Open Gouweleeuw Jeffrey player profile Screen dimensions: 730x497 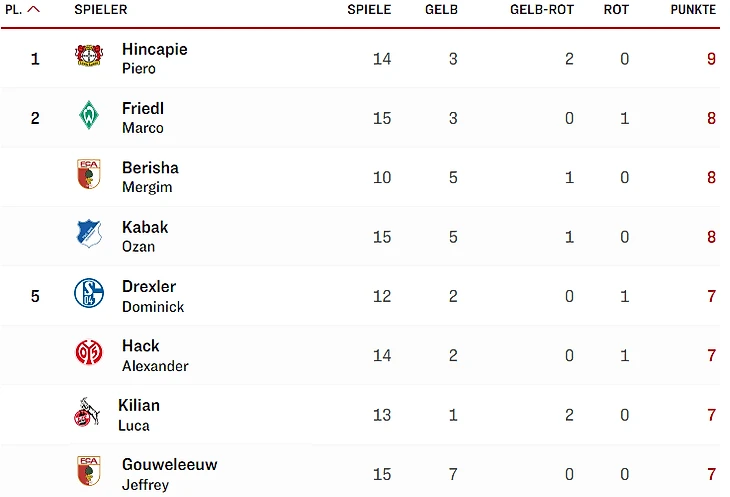click(169, 473)
